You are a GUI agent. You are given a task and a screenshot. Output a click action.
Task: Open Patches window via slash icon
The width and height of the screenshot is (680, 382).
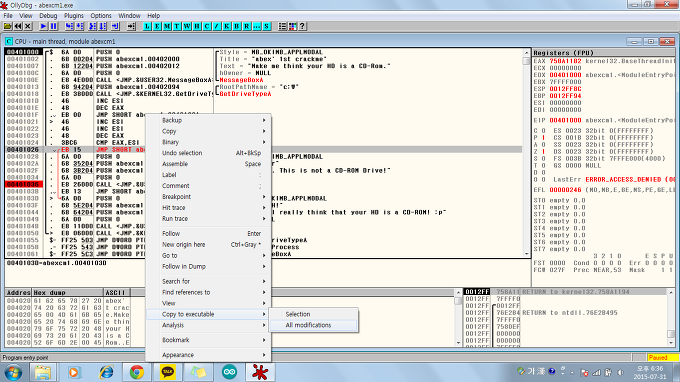point(217,26)
